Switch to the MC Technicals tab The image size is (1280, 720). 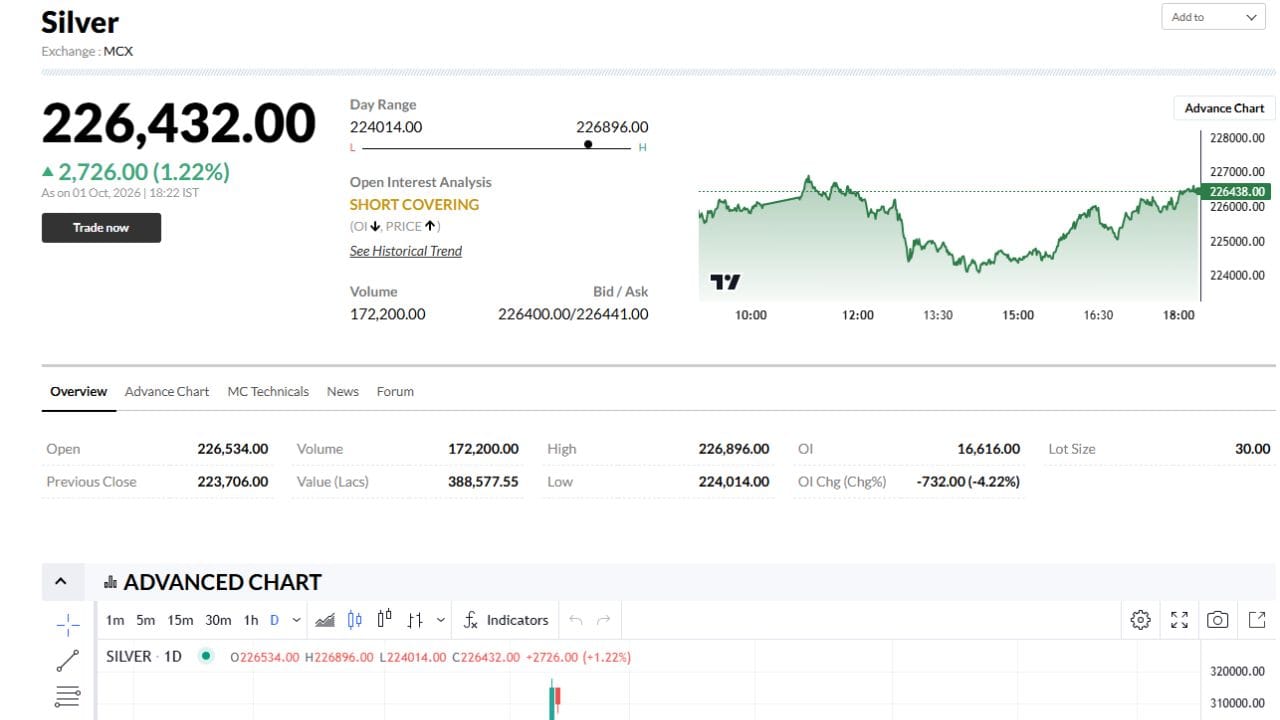[268, 391]
